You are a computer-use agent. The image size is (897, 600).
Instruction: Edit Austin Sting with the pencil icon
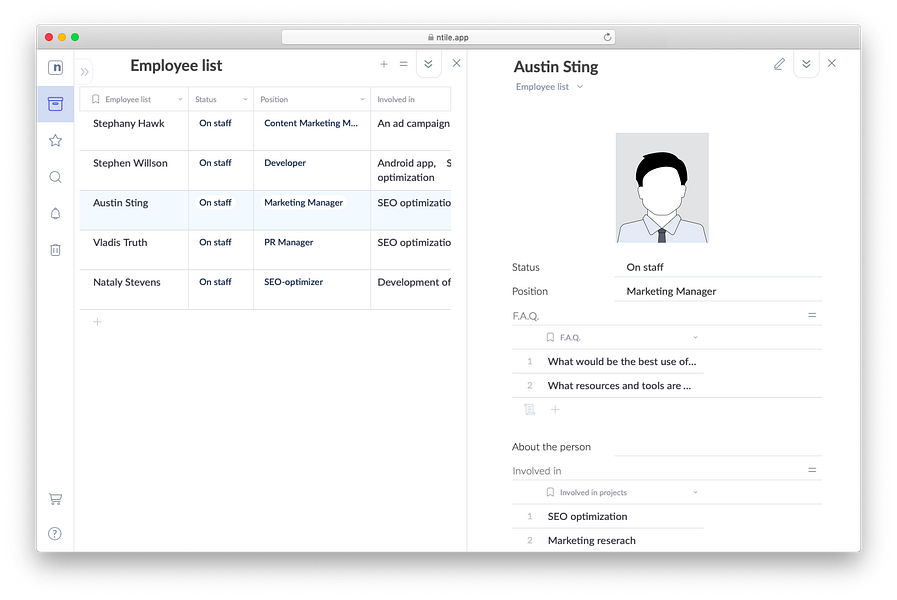pyautogui.click(x=779, y=64)
